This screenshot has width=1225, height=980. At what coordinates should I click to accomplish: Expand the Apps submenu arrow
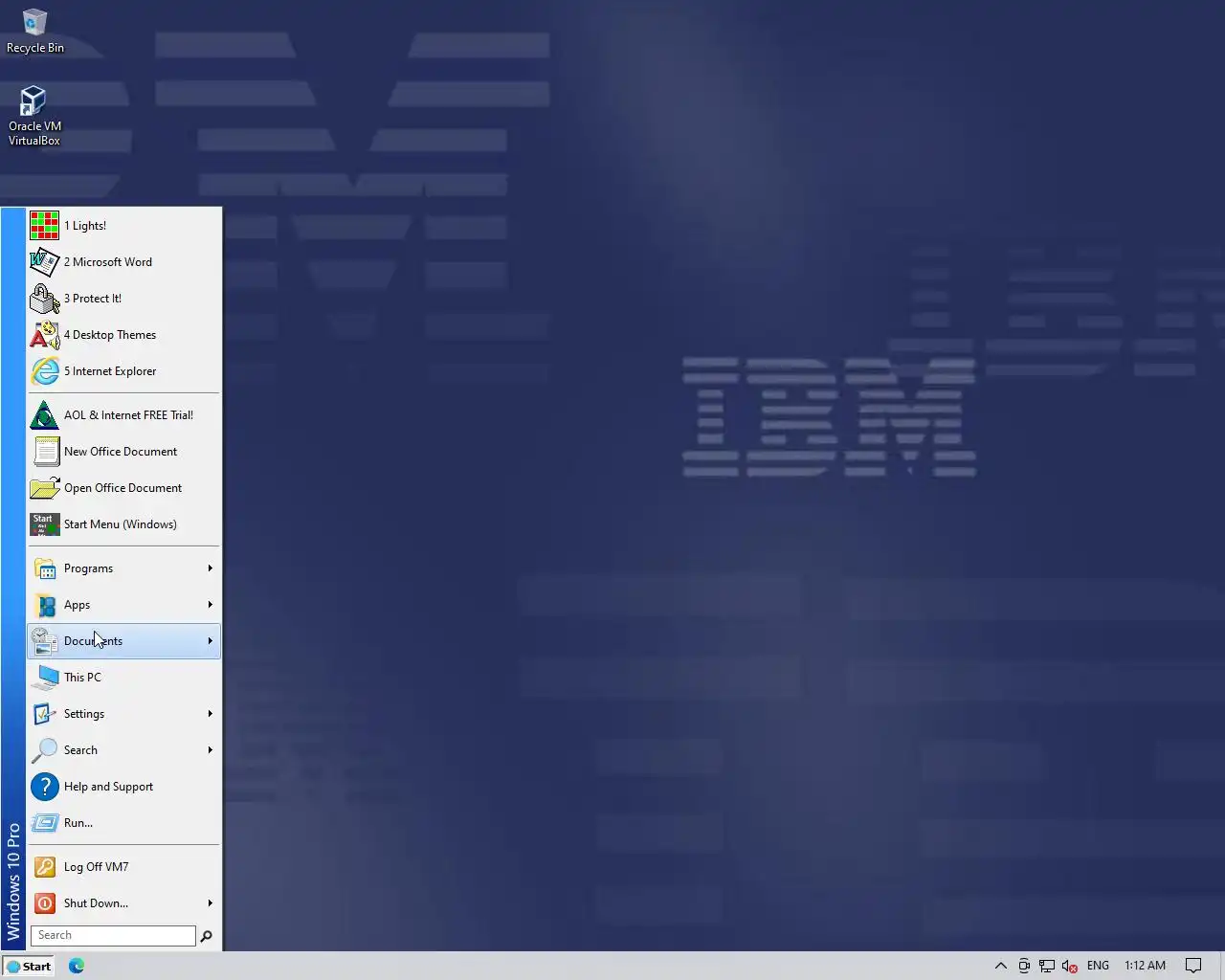(210, 605)
